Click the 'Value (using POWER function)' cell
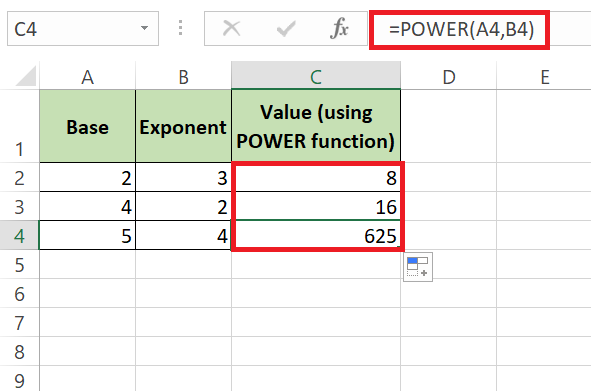Viewport: 591px width, 391px height. (316, 126)
